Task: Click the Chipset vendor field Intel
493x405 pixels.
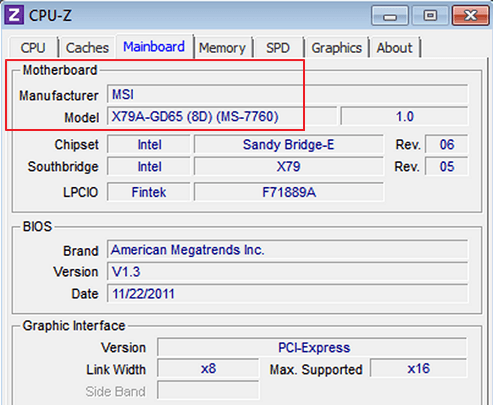Action: (x=149, y=145)
